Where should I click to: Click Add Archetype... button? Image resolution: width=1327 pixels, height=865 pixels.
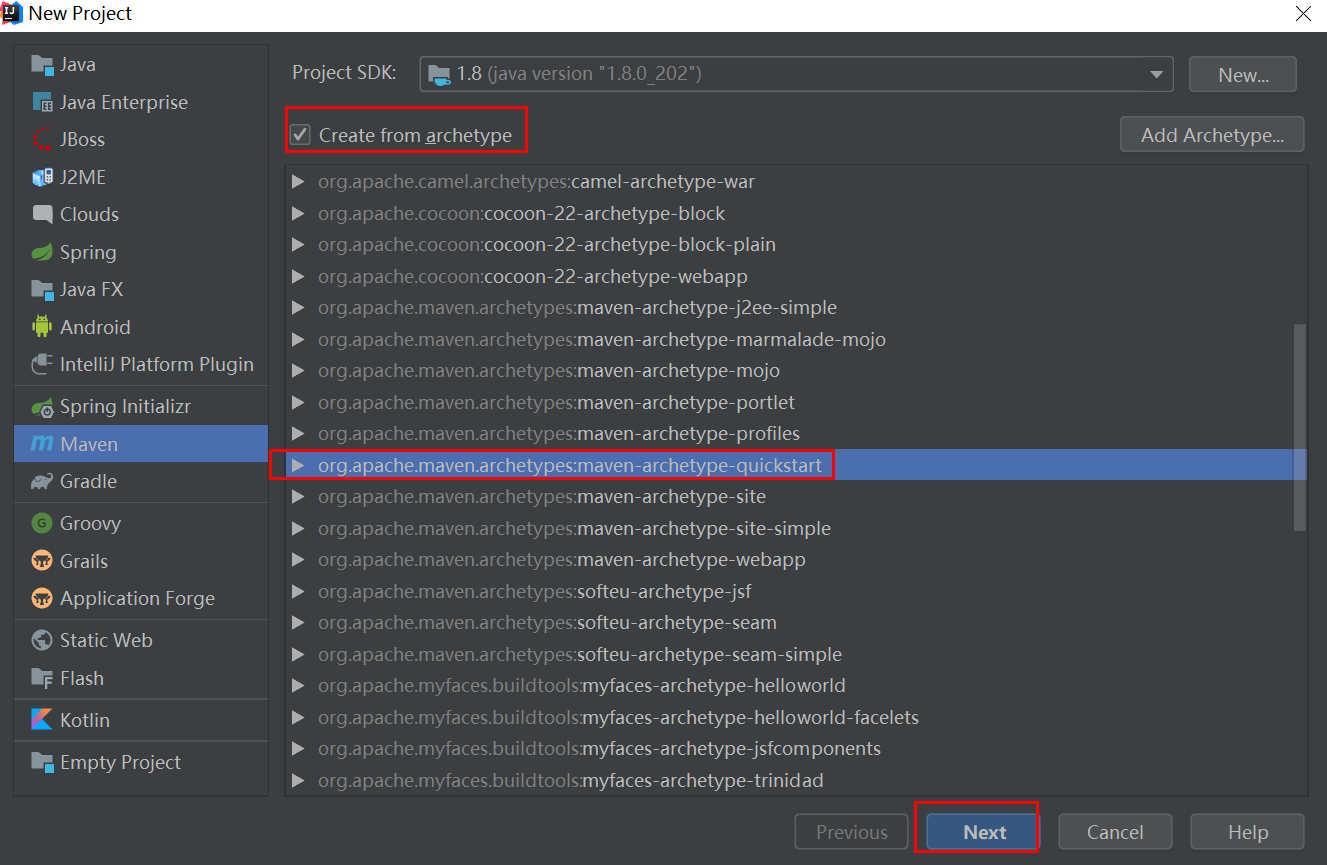coord(1212,135)
